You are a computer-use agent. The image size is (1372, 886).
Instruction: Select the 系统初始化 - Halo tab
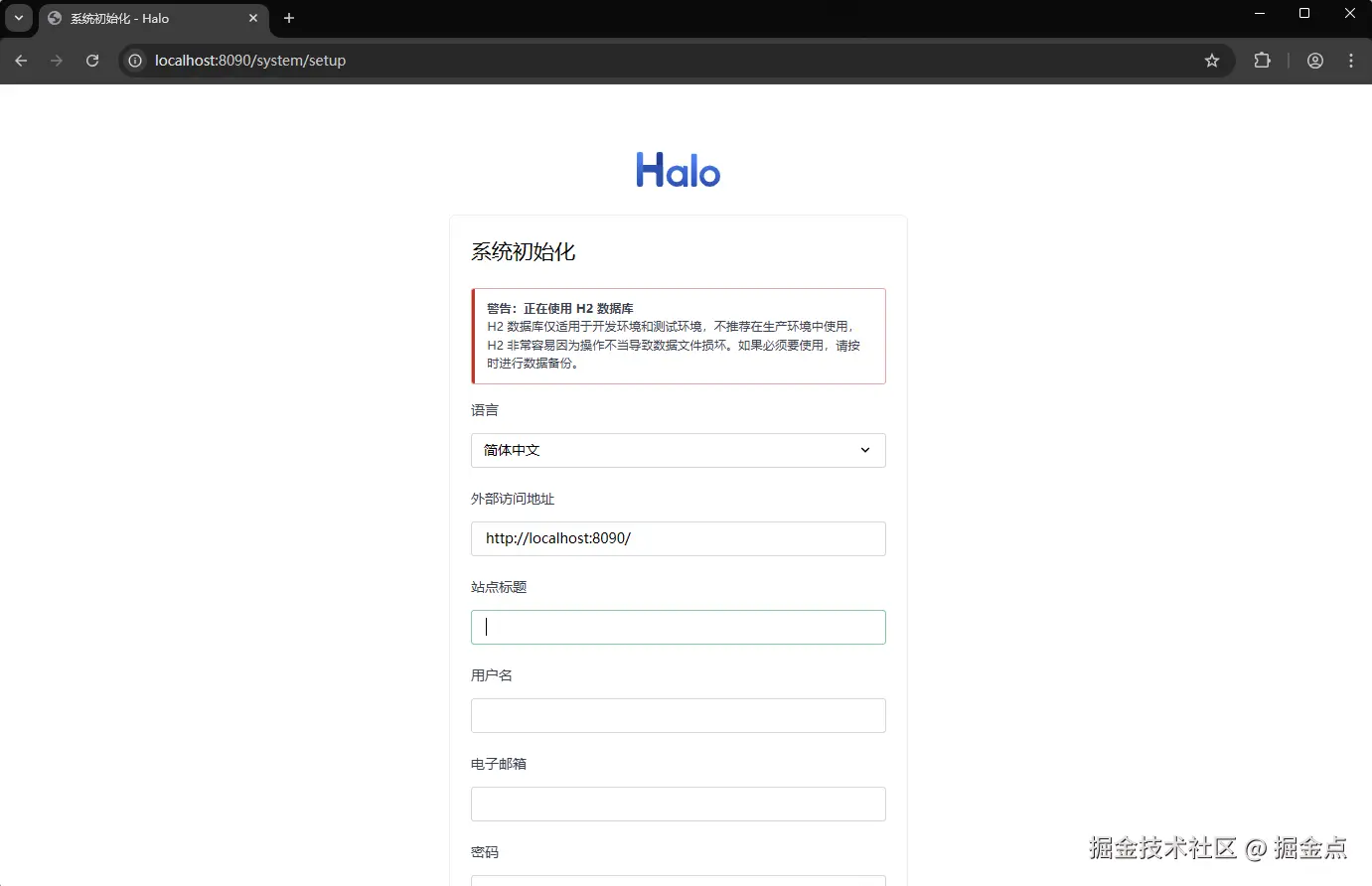click(x=153, y=19)
